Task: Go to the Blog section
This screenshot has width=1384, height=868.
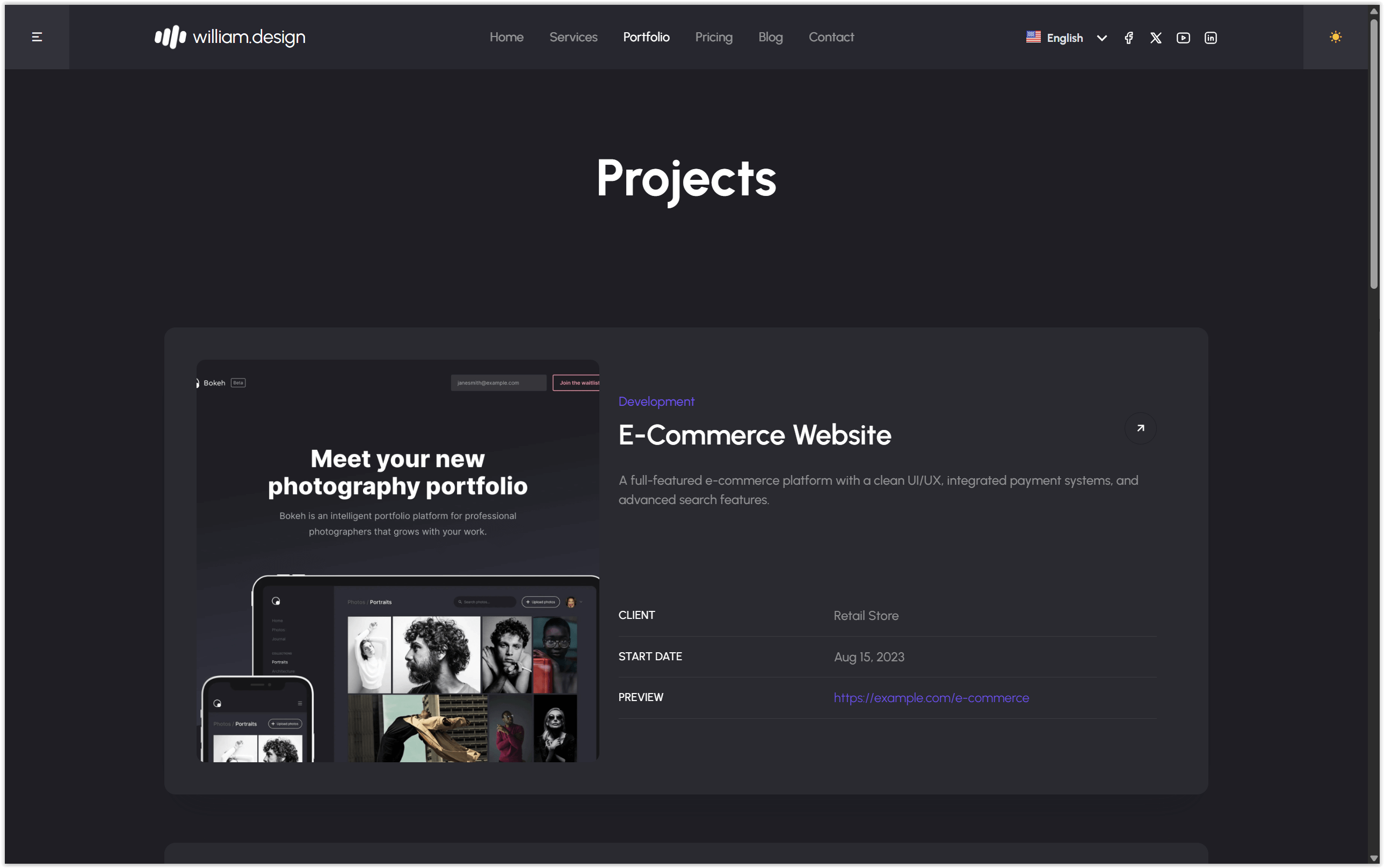Action: [x=770, y=37]
